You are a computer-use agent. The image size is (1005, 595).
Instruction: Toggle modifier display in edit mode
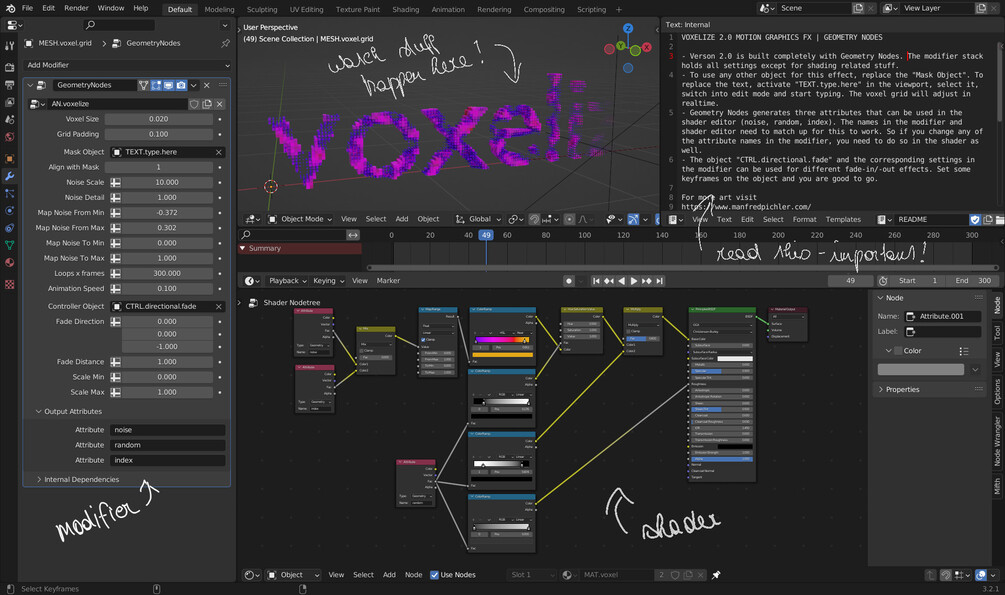coord(156,85)
